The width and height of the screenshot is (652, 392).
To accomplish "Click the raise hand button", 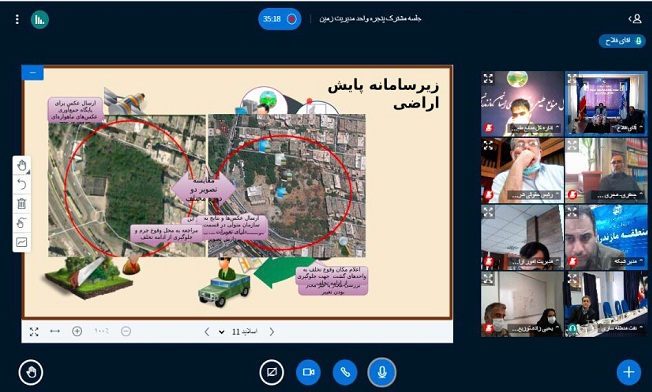I will [x=31, y=372].
